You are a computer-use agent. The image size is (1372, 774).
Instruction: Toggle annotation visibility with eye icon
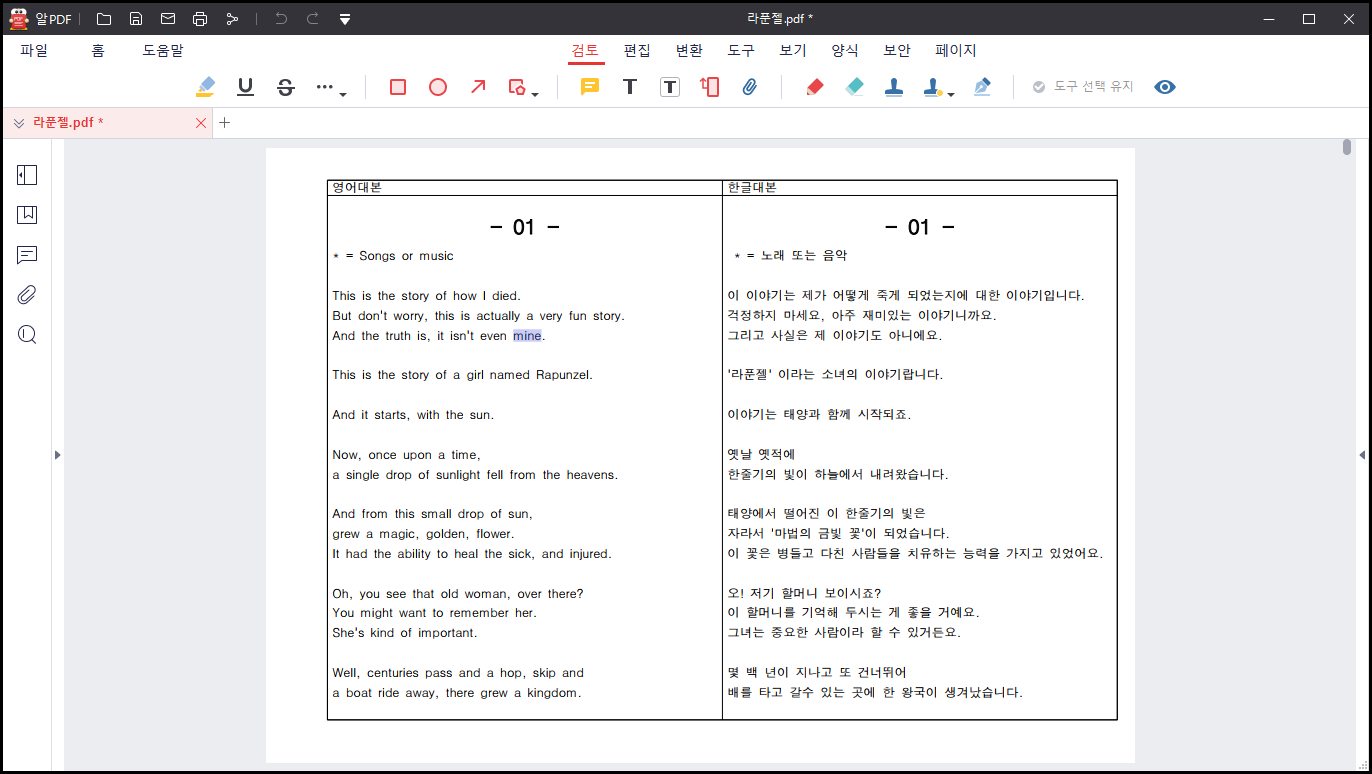coord(1165,87)
